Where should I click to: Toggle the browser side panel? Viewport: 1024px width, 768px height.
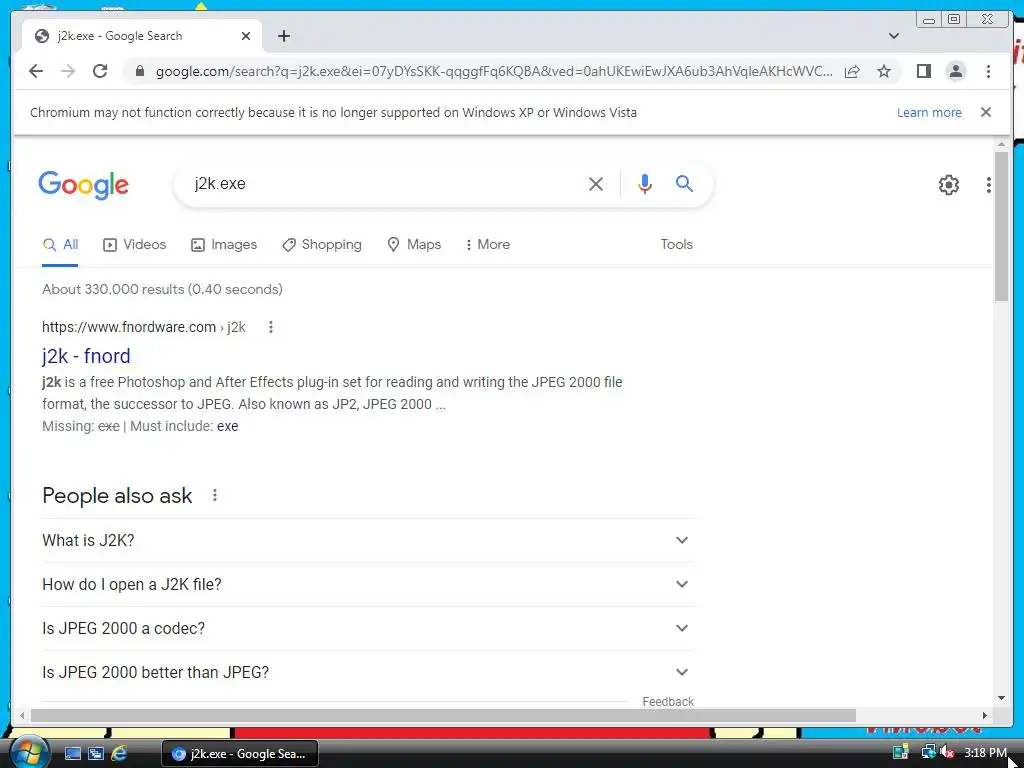click(923, 71)
